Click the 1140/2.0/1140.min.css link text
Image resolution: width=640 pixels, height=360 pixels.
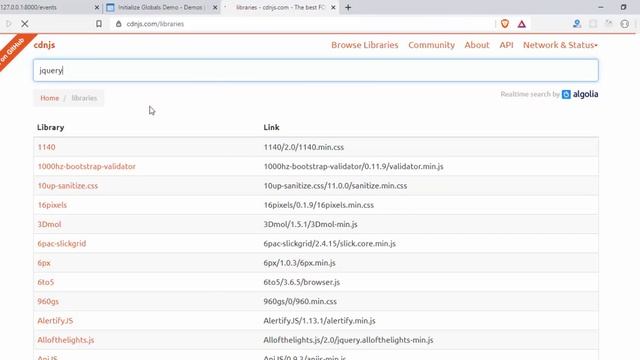304,147
